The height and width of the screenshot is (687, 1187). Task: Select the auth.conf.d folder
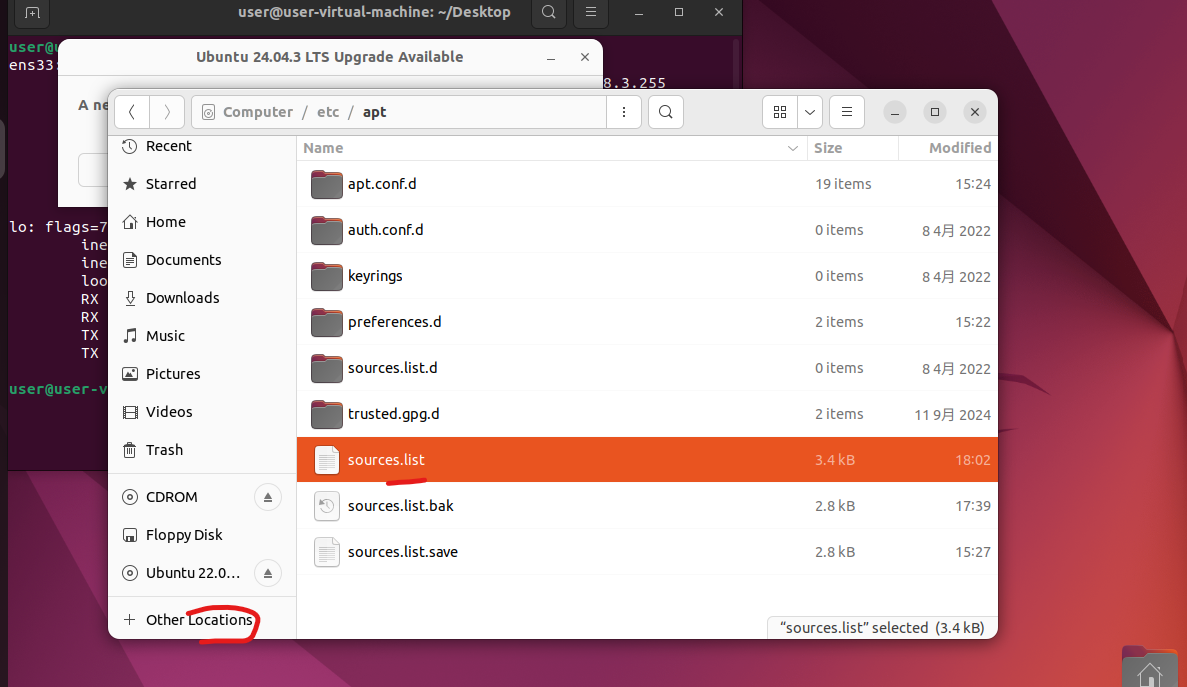pyautogui.click(x=647, y=230)
